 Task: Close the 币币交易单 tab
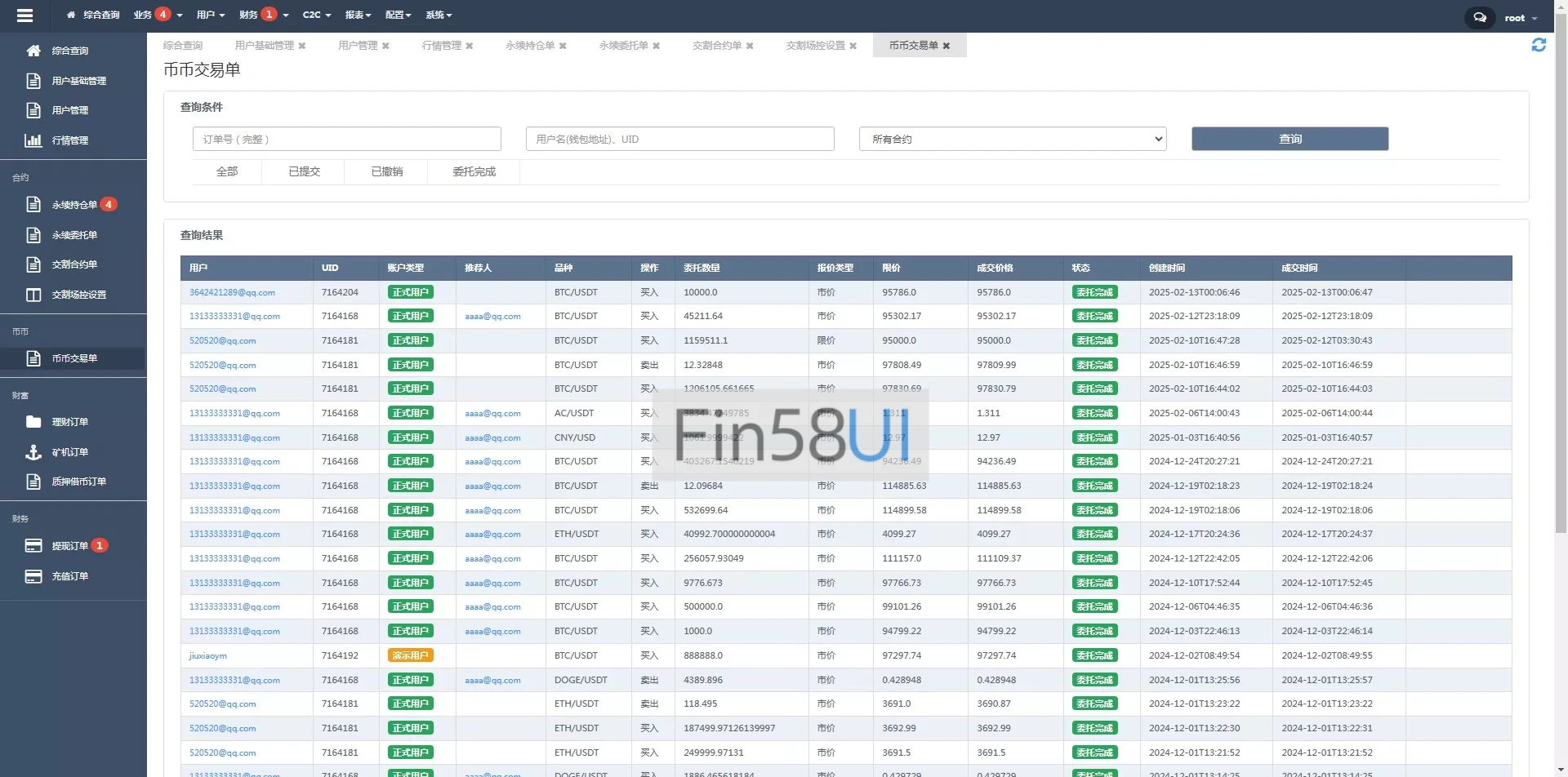pyautogui.click(x=947, y=46)
